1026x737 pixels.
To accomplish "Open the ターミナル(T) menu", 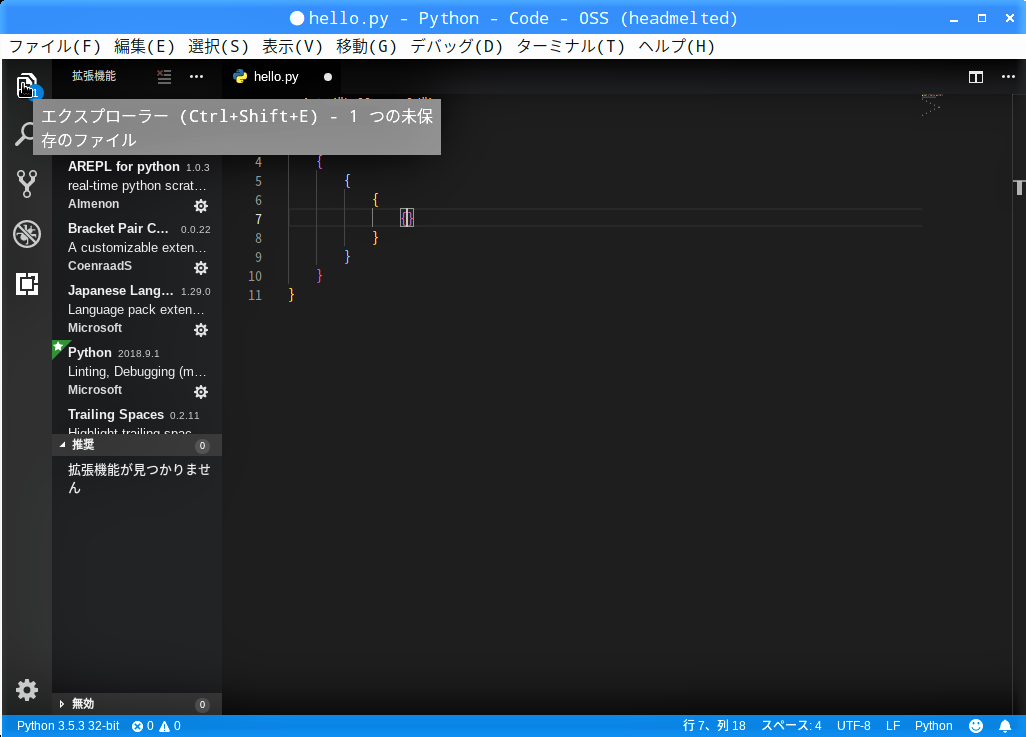I will pyautogui.click(x=571, y=46).
